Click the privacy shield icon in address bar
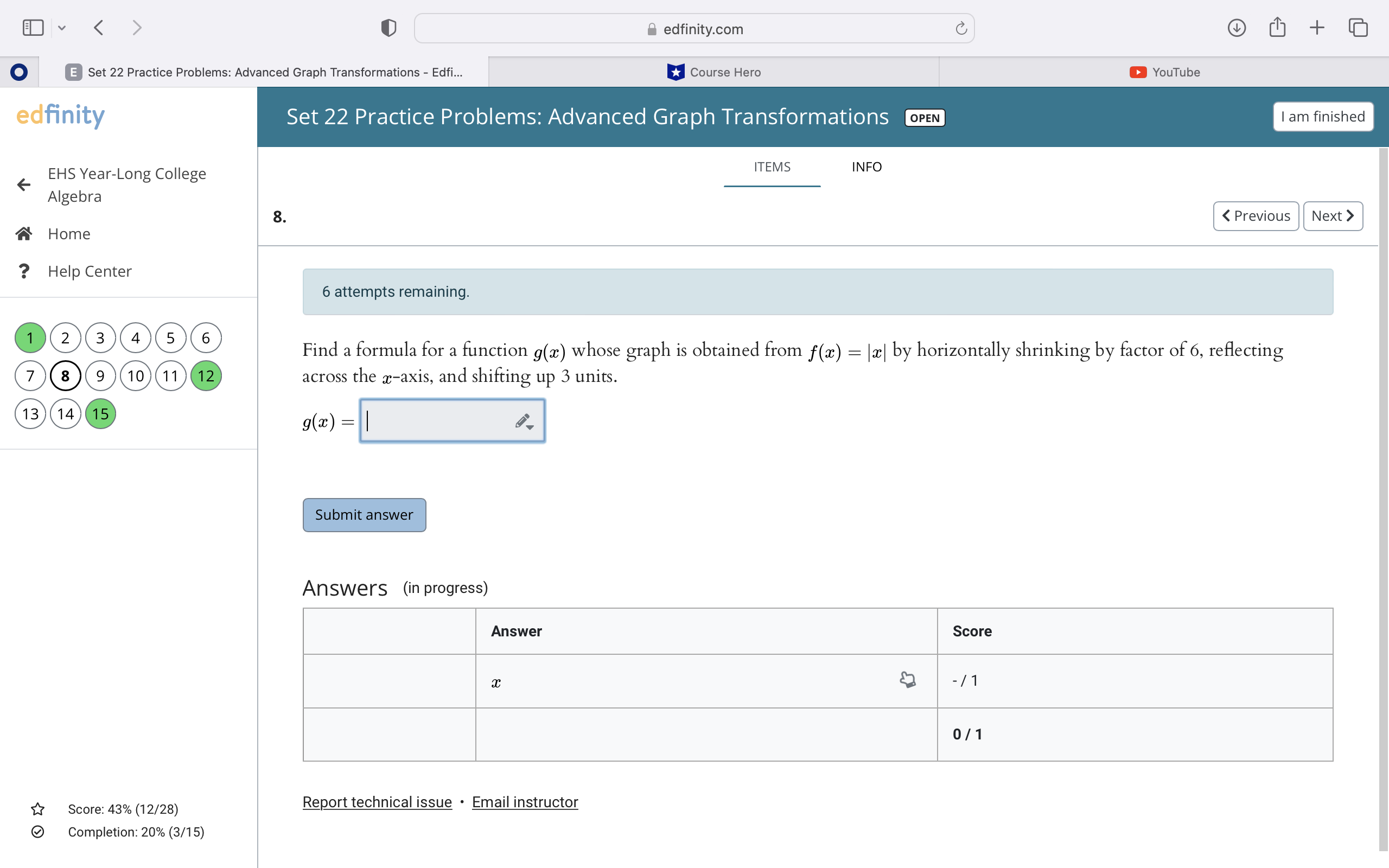This screenshot has height=868, width=1389. click(x=387, y=27)
